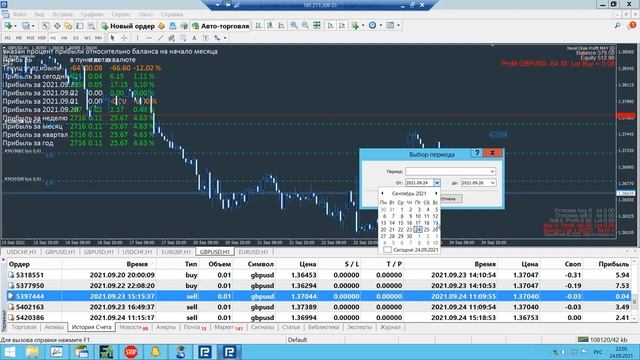The width and height of the screenshot is (640, 360).
Task: Close the terminal panel with X
Action: tap(3, 259)
